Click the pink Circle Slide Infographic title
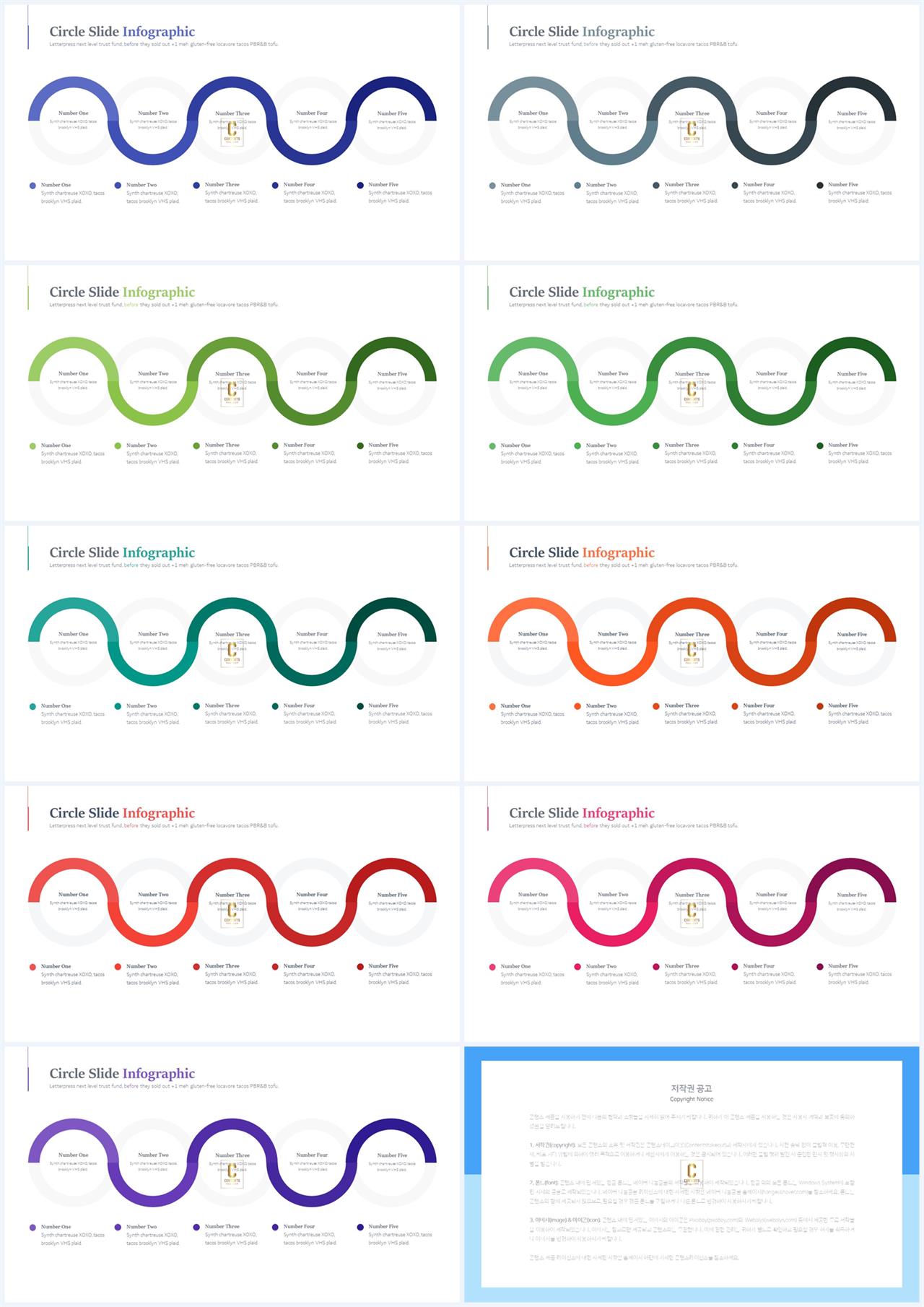The image size is (924, 1307). coord(582,813)
